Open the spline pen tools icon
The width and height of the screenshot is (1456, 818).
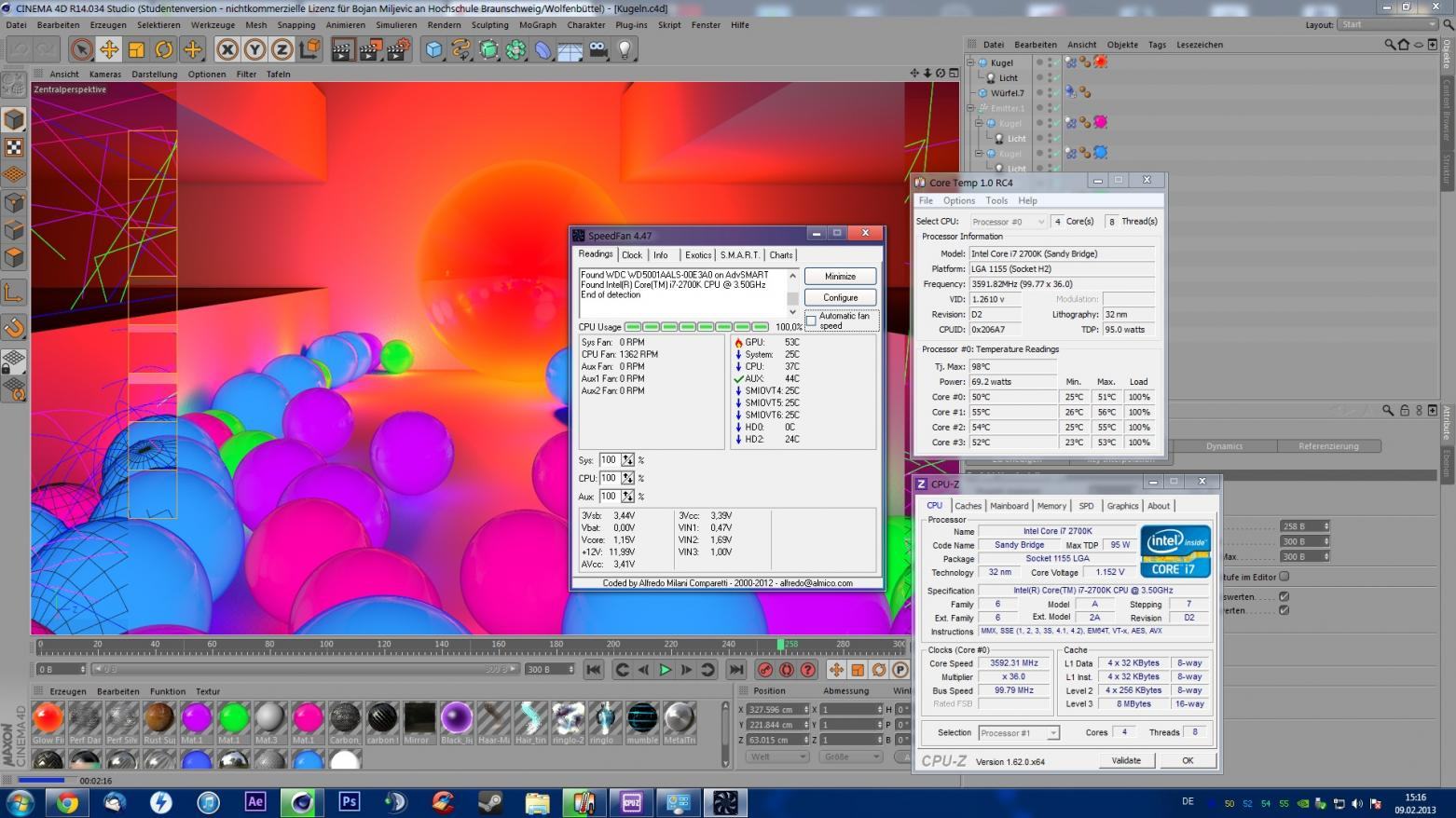pyautogui.click(x=461, y=49)
